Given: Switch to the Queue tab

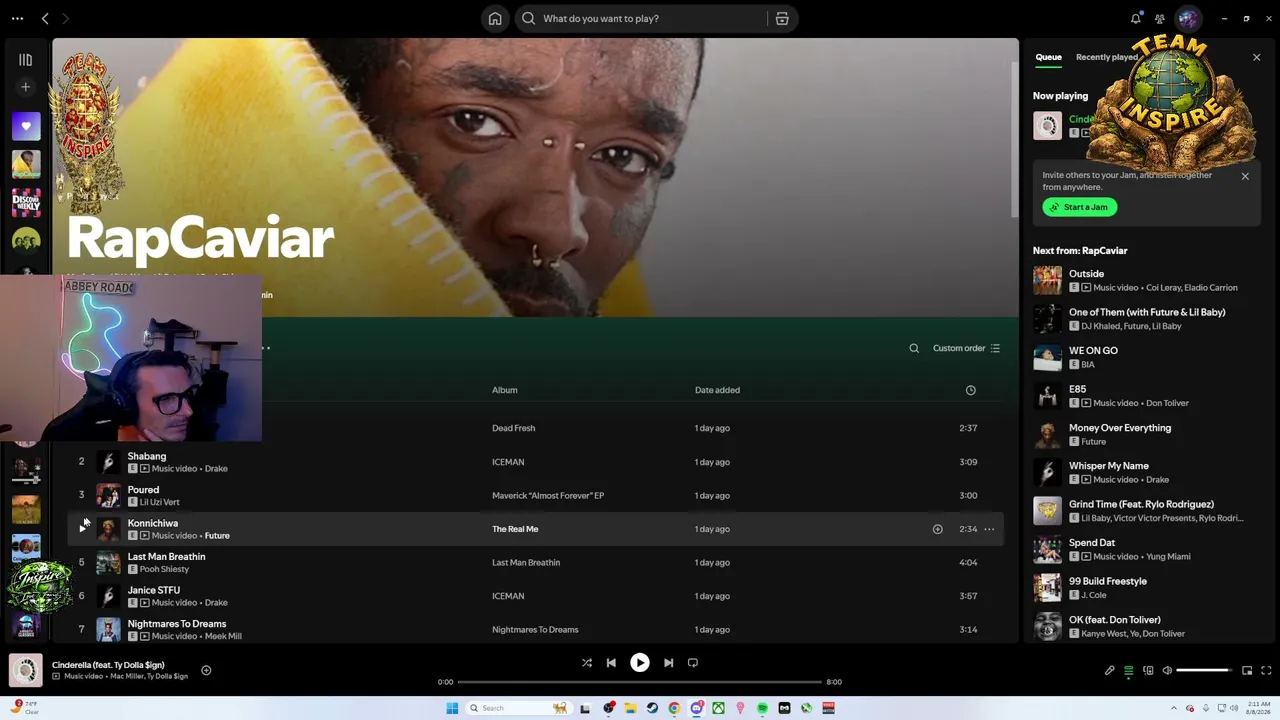Looking at the screenshot, I should coord(1048,57).
